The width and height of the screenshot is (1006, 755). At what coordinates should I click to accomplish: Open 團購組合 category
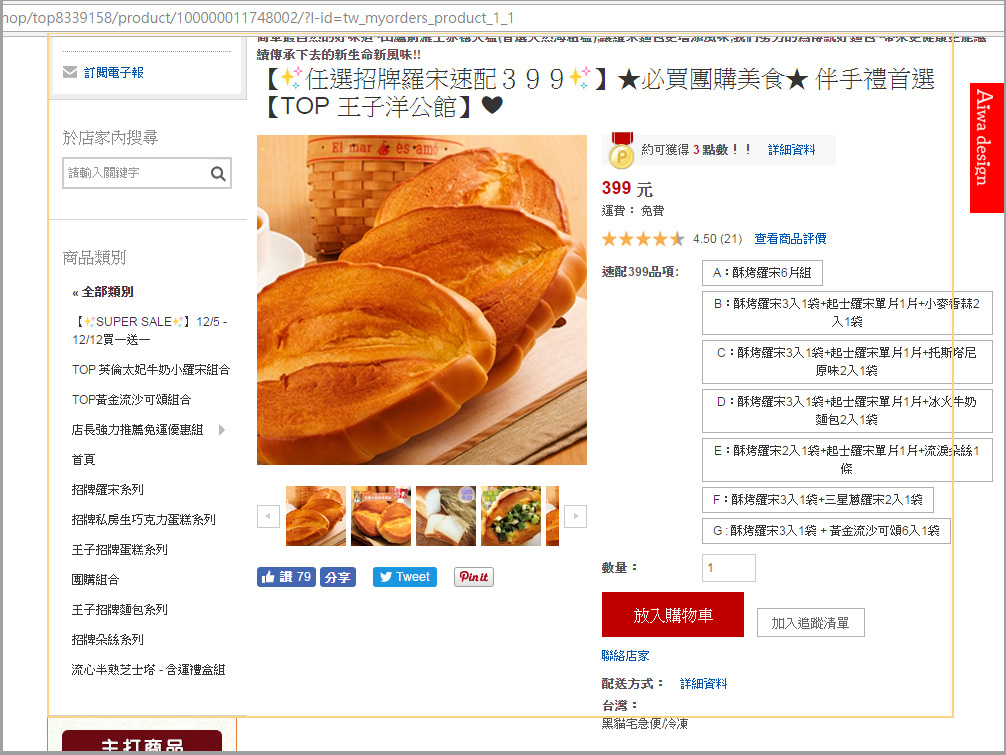96,580
